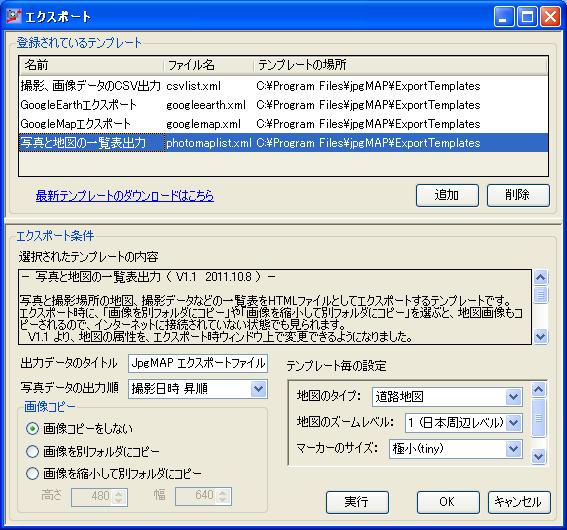The height and width of the screenshot is (530, 567).
Task: Click down arrow of template settings scrollbar
Action: click(x=538, y=457)
